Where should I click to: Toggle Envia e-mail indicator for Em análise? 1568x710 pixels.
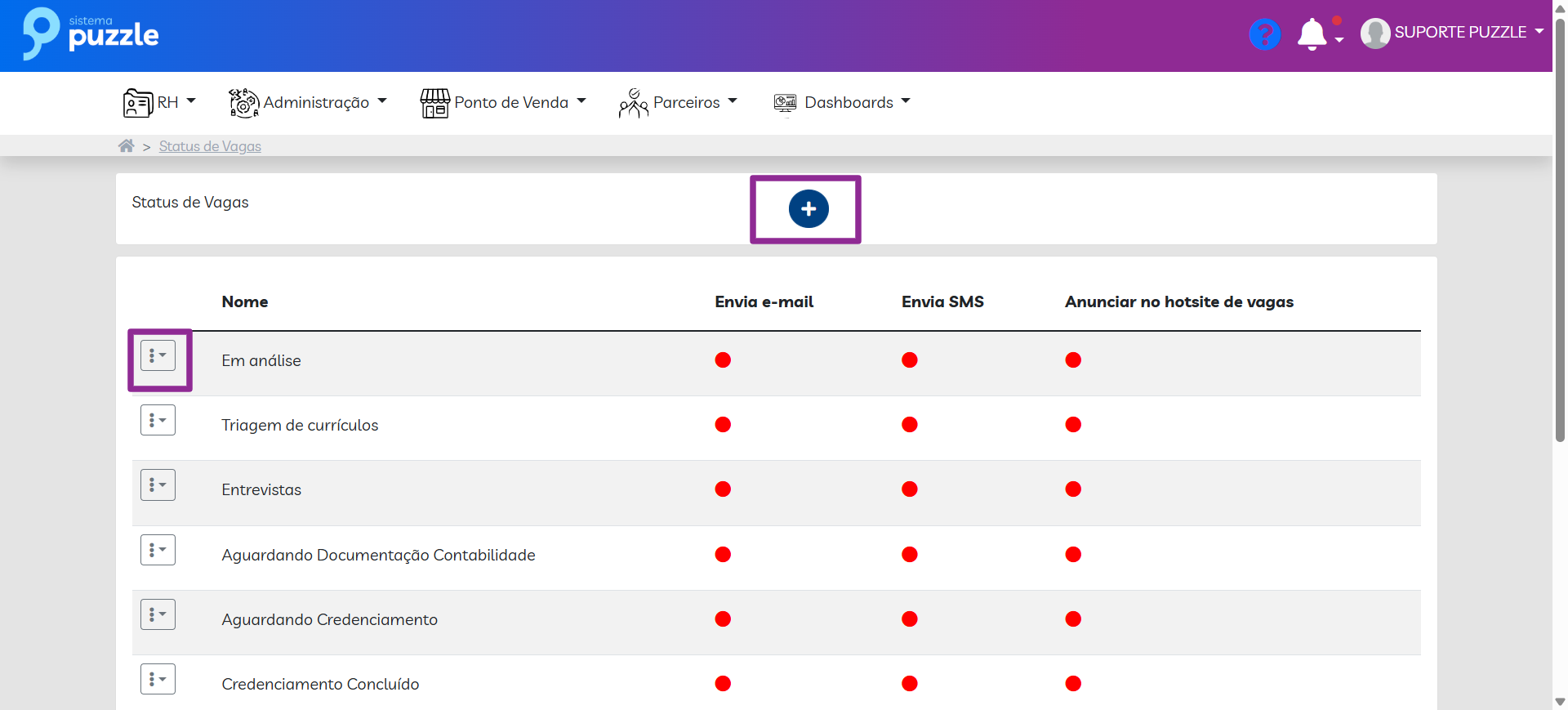coord(723,360)
